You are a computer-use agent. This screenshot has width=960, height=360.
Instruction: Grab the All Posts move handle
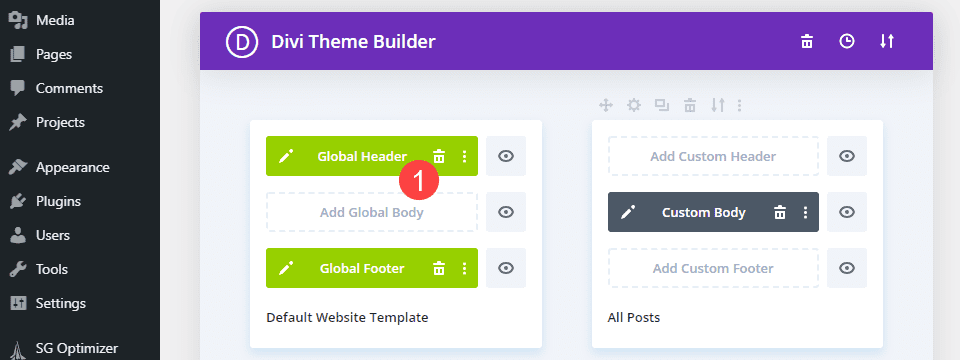tap(606, 105)
